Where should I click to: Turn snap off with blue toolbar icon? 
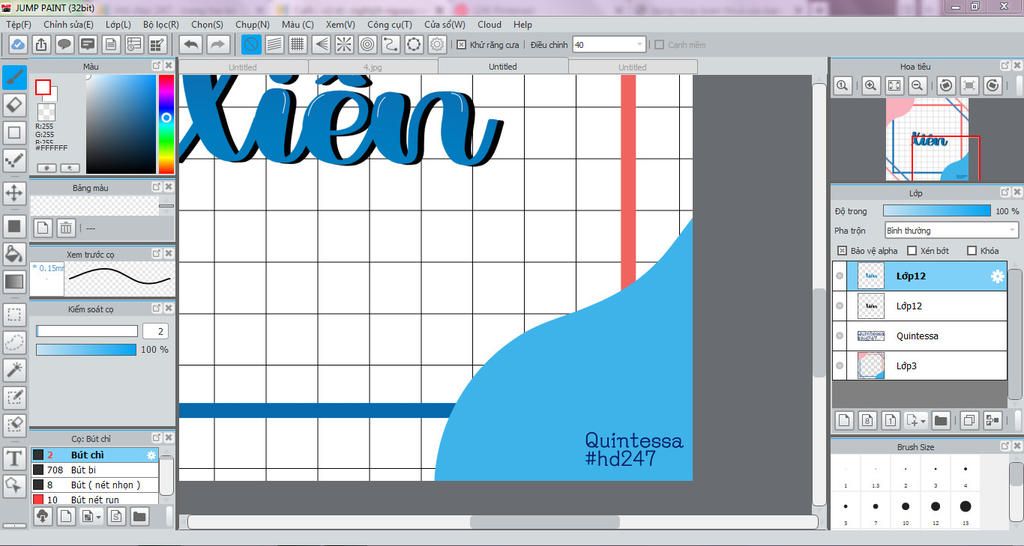[251, 44]
